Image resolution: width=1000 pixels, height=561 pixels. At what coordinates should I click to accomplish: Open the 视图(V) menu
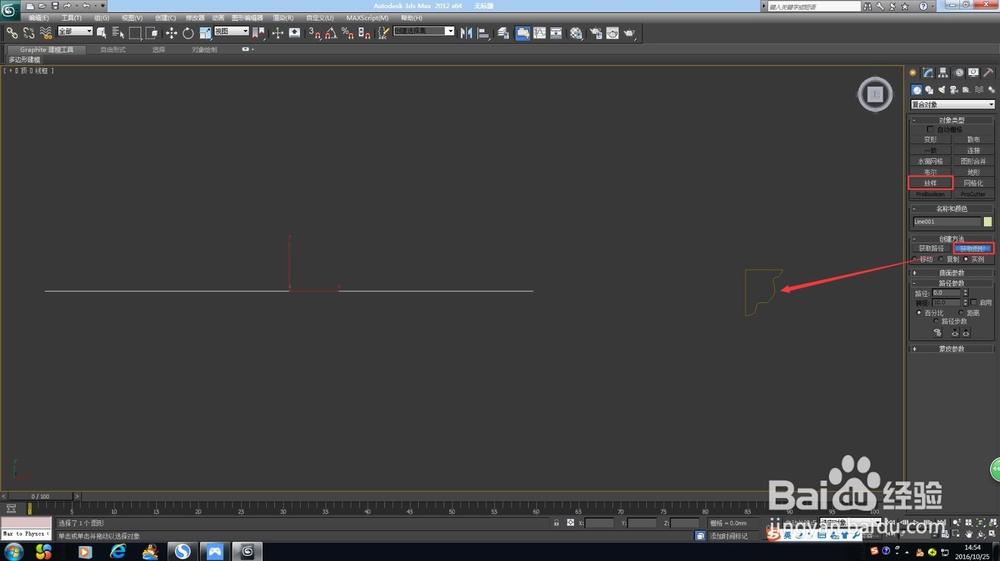(132, 18)
